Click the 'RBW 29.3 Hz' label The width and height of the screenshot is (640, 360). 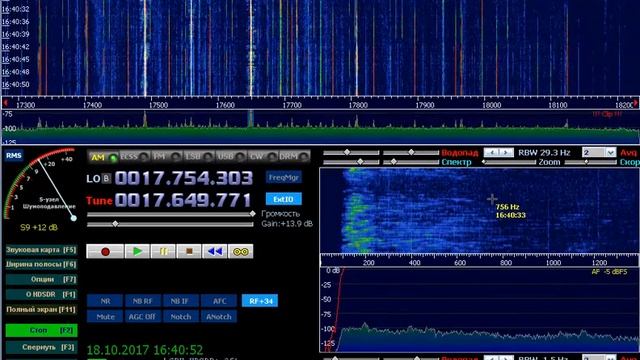[544, 153]
